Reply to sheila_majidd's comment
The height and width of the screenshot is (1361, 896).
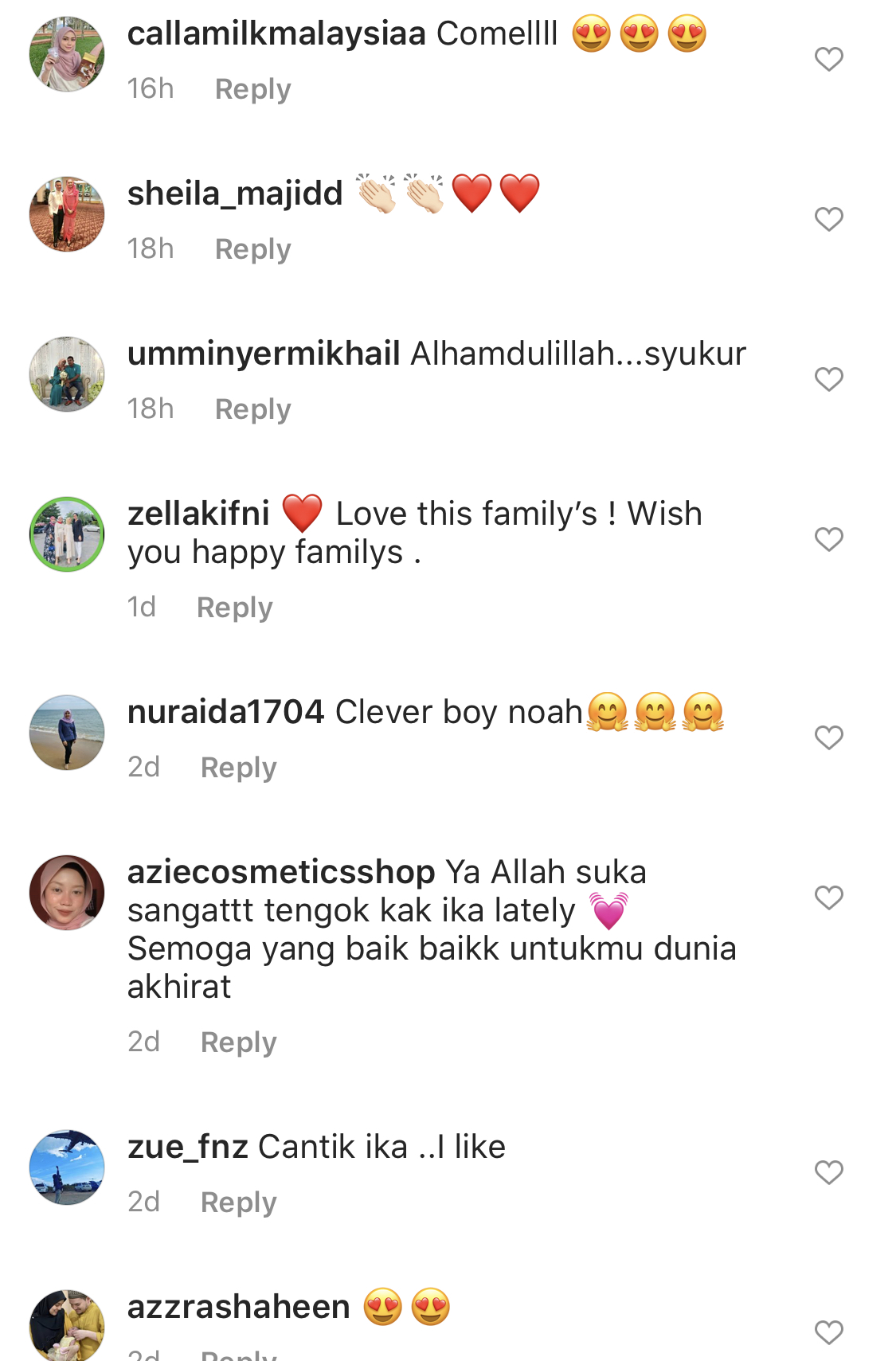tap(253, 249)
